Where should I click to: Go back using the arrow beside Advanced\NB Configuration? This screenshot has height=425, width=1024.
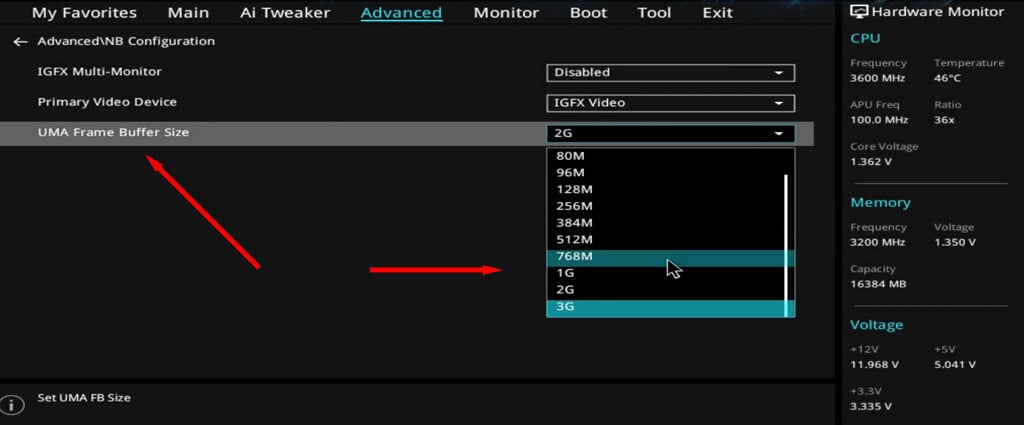[x=20, y=42]
